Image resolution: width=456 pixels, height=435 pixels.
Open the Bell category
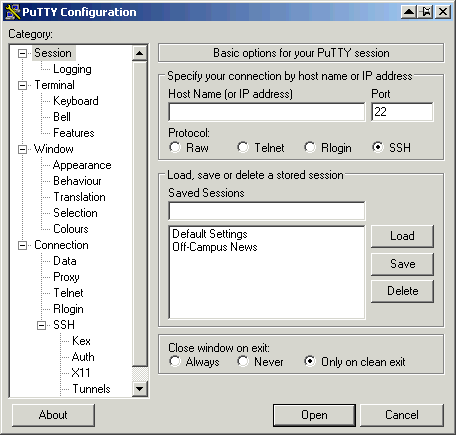point(62,117)
